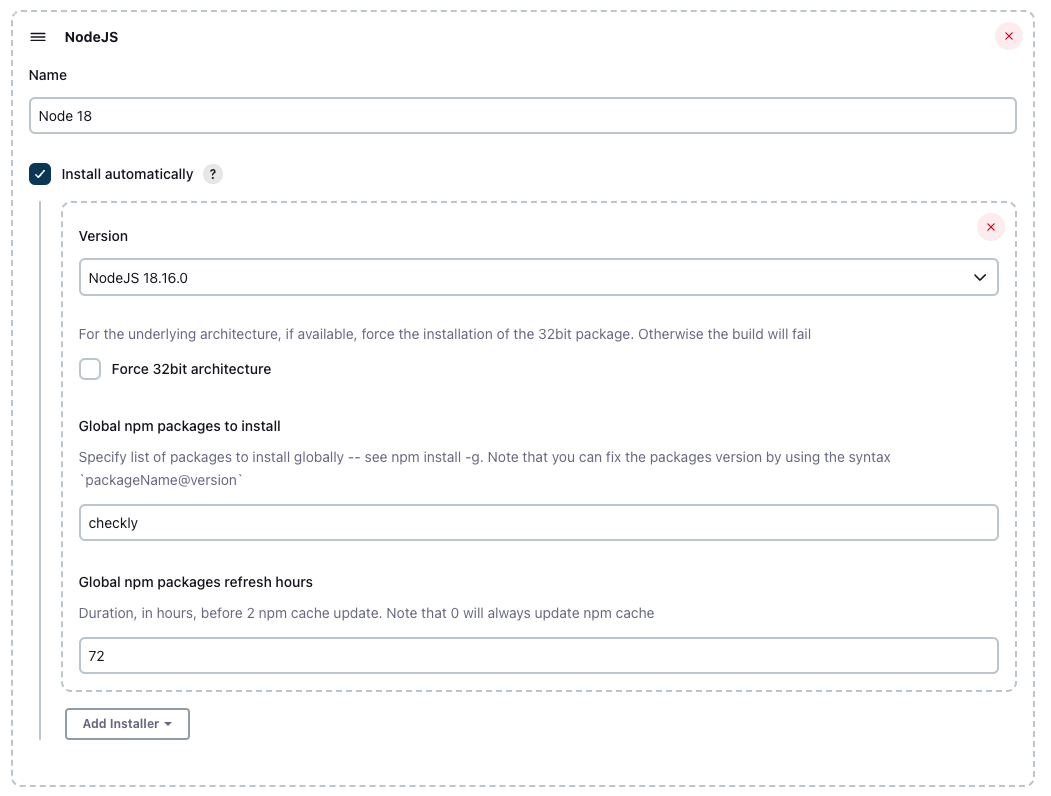Click the Name section label
Screen dimensions: 1051x796
pyautogui.click(x=47, y=74)
